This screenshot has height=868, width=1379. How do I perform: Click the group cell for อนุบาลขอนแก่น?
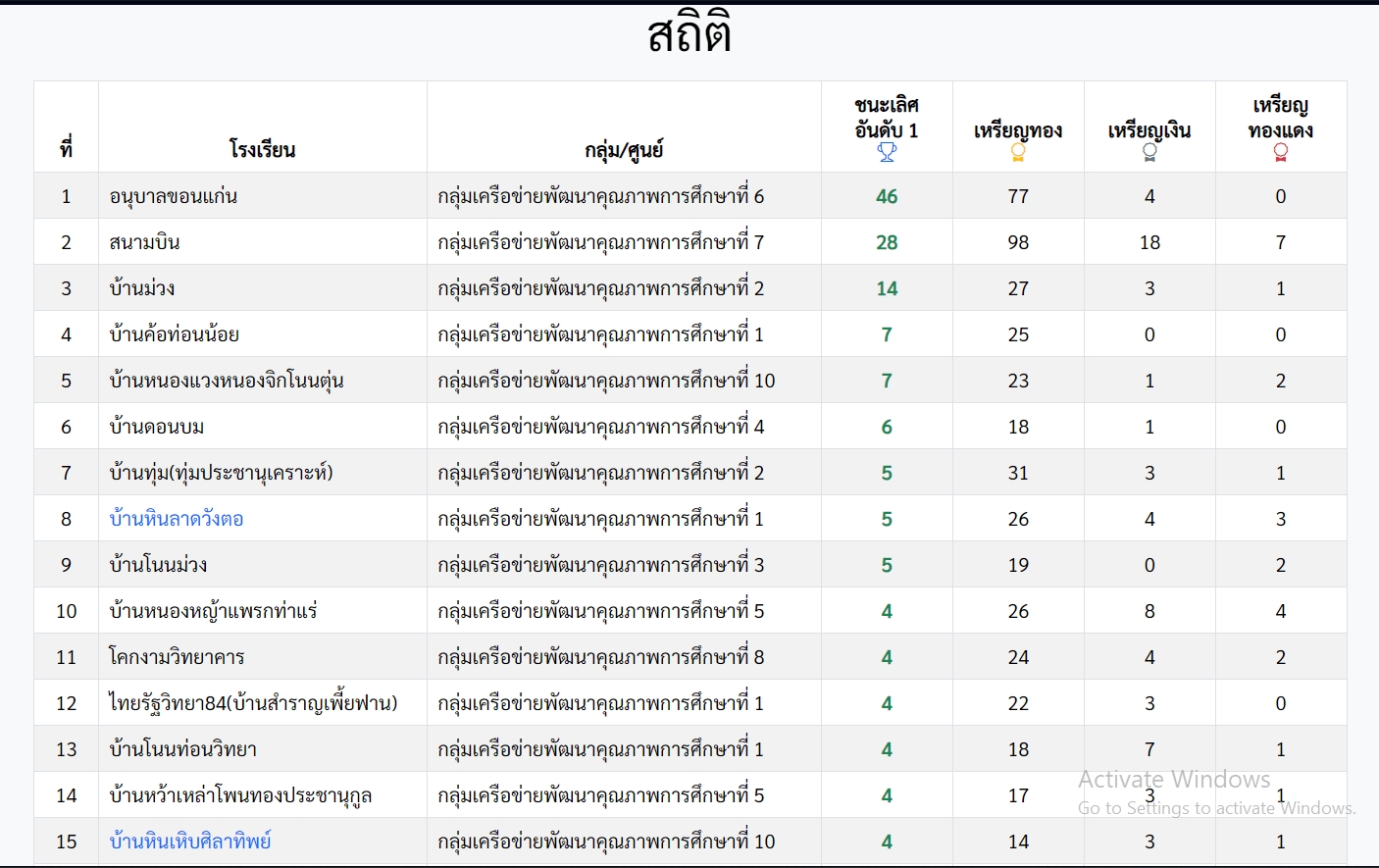point(624,196)
